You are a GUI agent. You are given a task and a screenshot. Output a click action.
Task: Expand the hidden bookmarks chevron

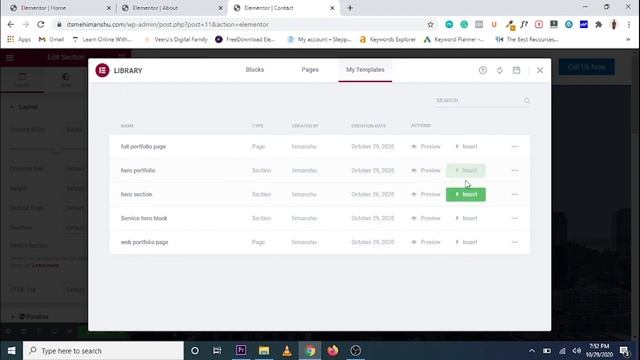pyautogui.click(x=628, y=40)
